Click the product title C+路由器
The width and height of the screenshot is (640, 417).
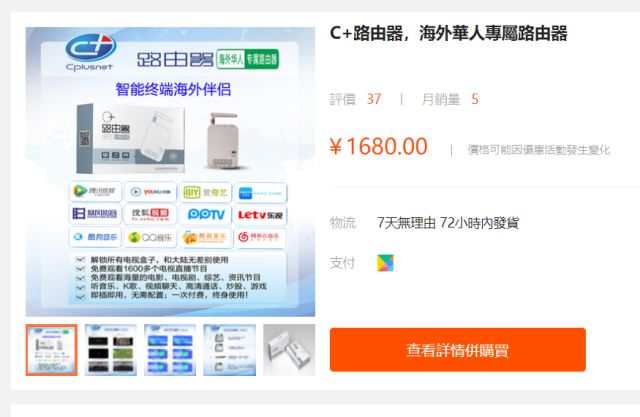point(448,33)
